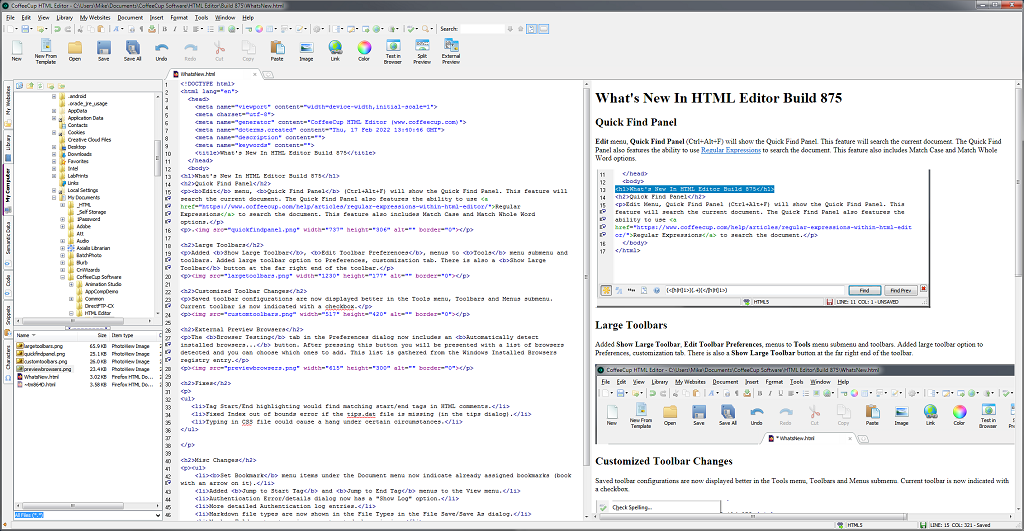This screenshot has height=531, width=1024.
Task: Open the All Files type filter dropdown
Action: pos(157,515)
